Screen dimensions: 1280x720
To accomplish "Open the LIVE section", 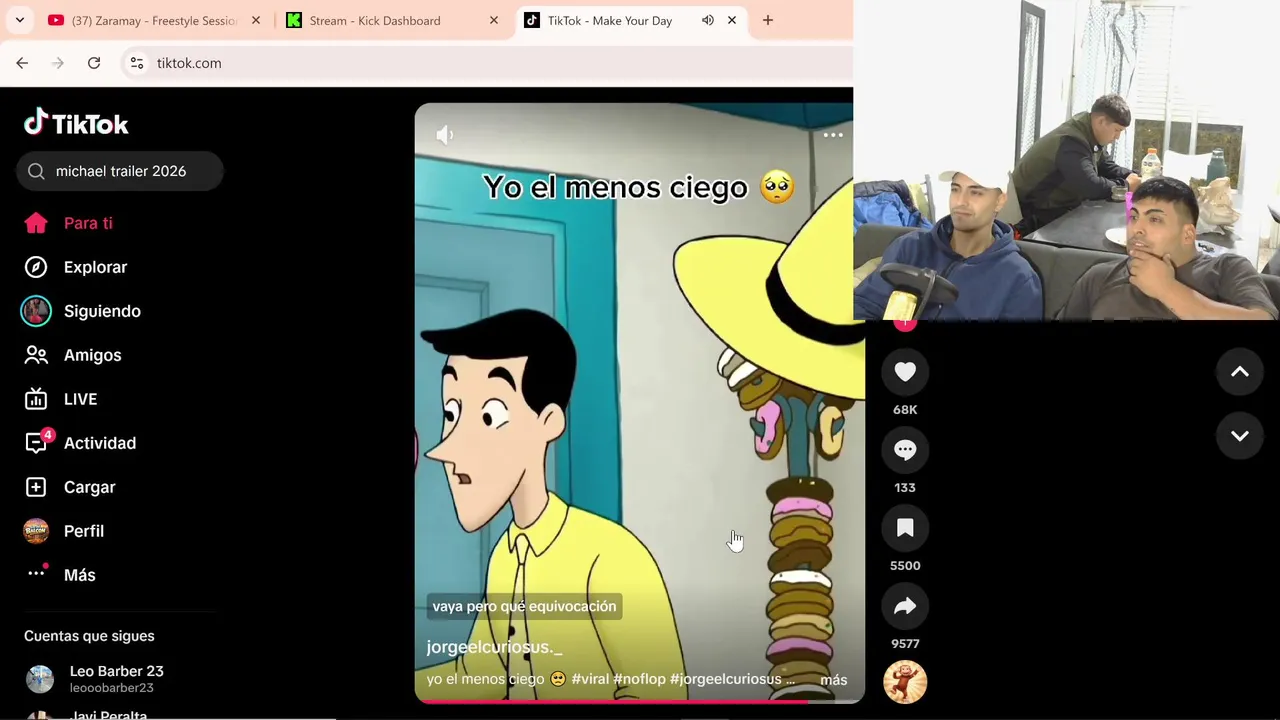I will tap(61, 399).
